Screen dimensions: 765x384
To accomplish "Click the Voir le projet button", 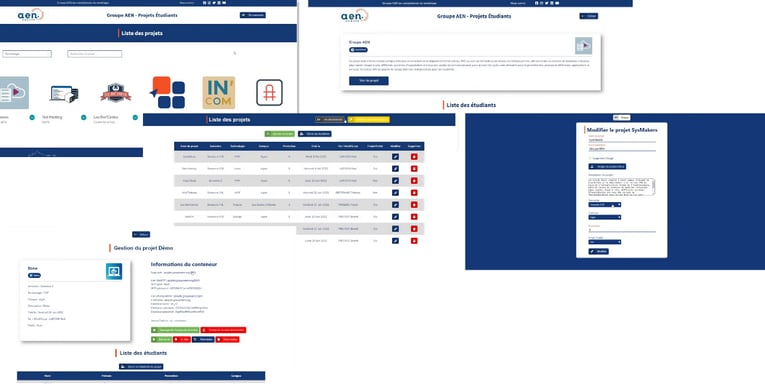I will [x=369, y=81].
